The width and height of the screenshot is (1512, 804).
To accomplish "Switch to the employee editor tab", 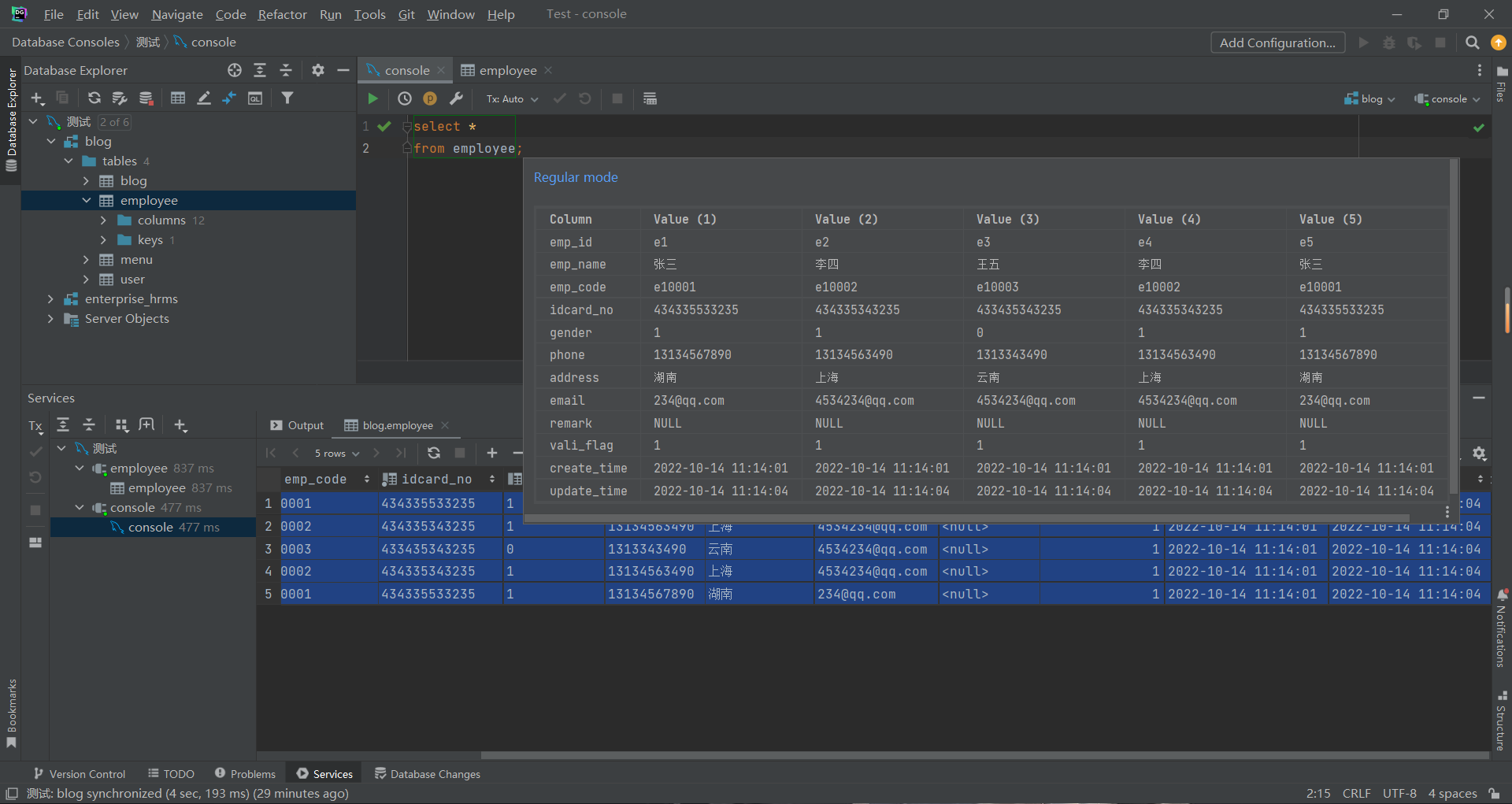I will (x=507, y=70).
